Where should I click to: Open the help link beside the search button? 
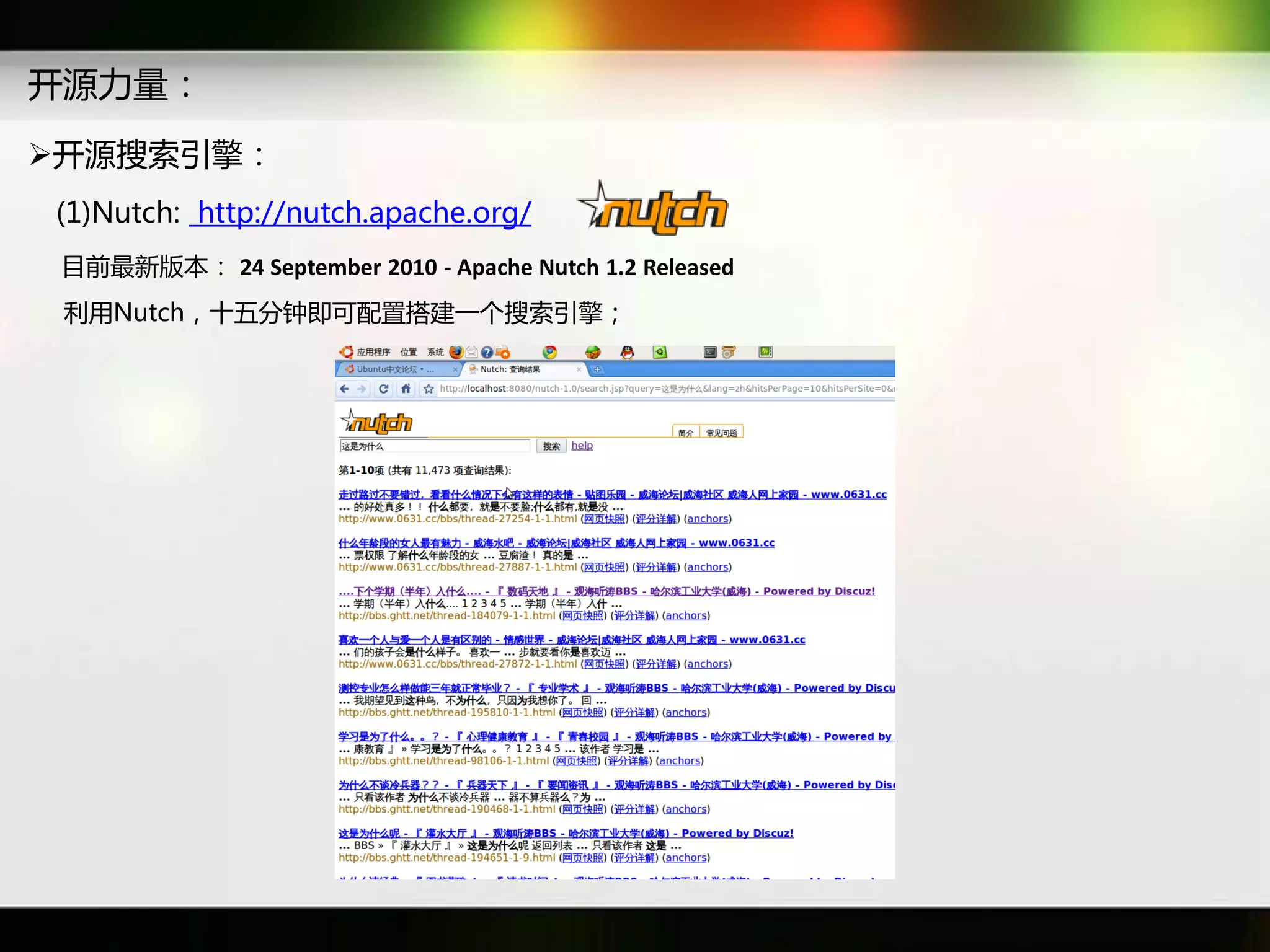coord(582,446)
